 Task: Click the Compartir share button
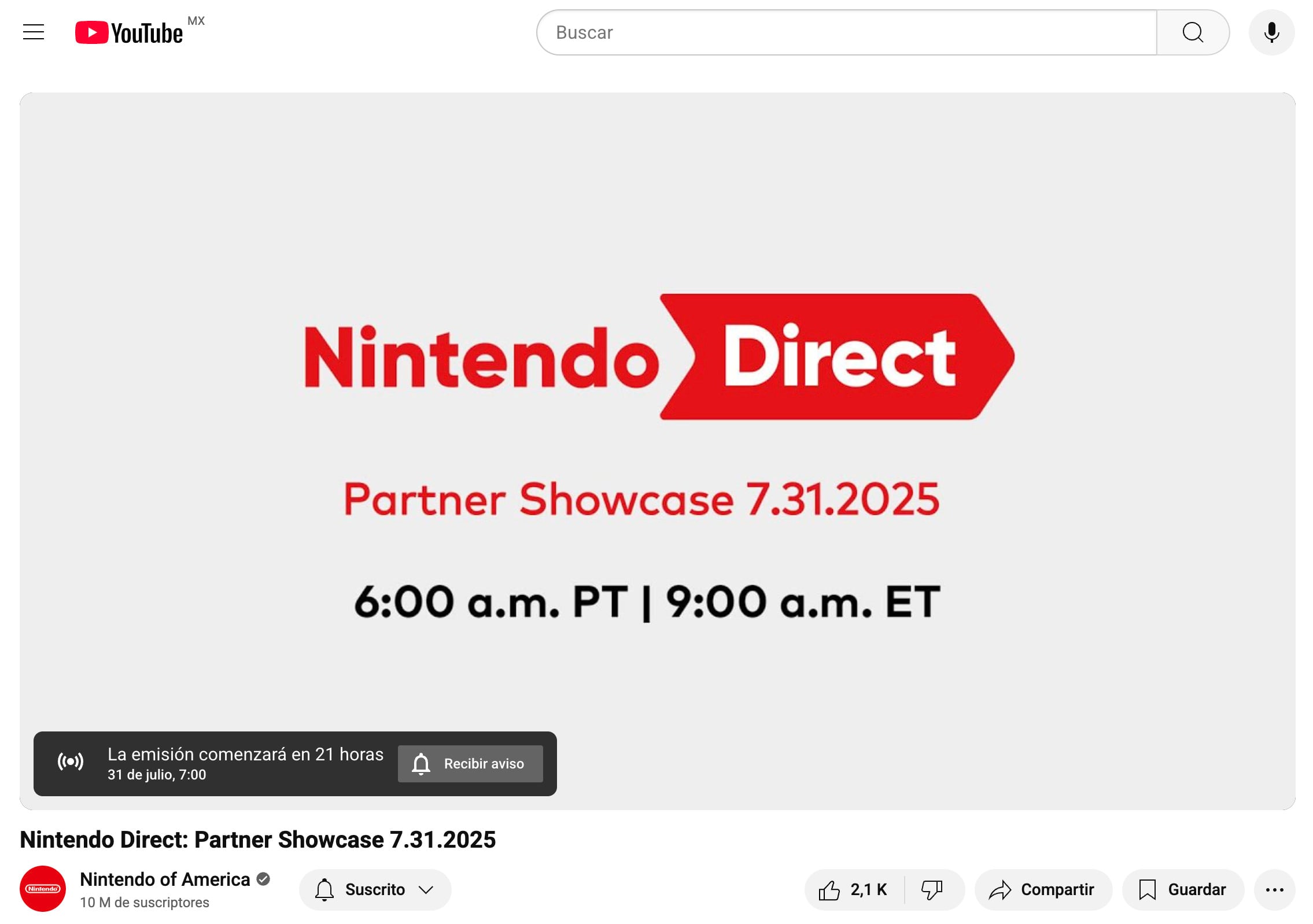[x=1043, y=889]
